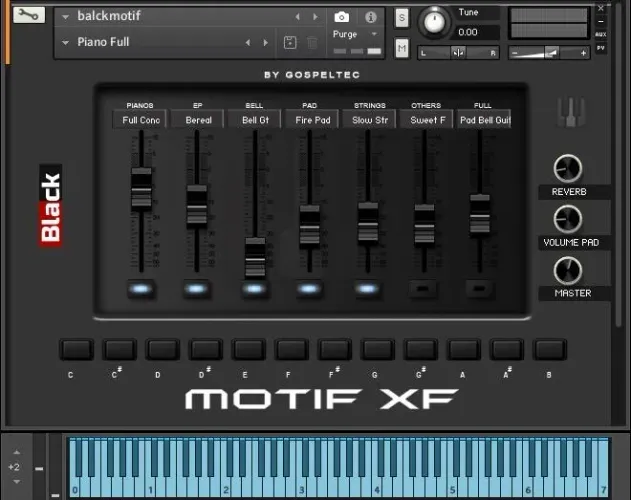This screenshot has width=631, height=500.
Task: Click the OTHERS volume fader handle
Action: coord(425,225)
